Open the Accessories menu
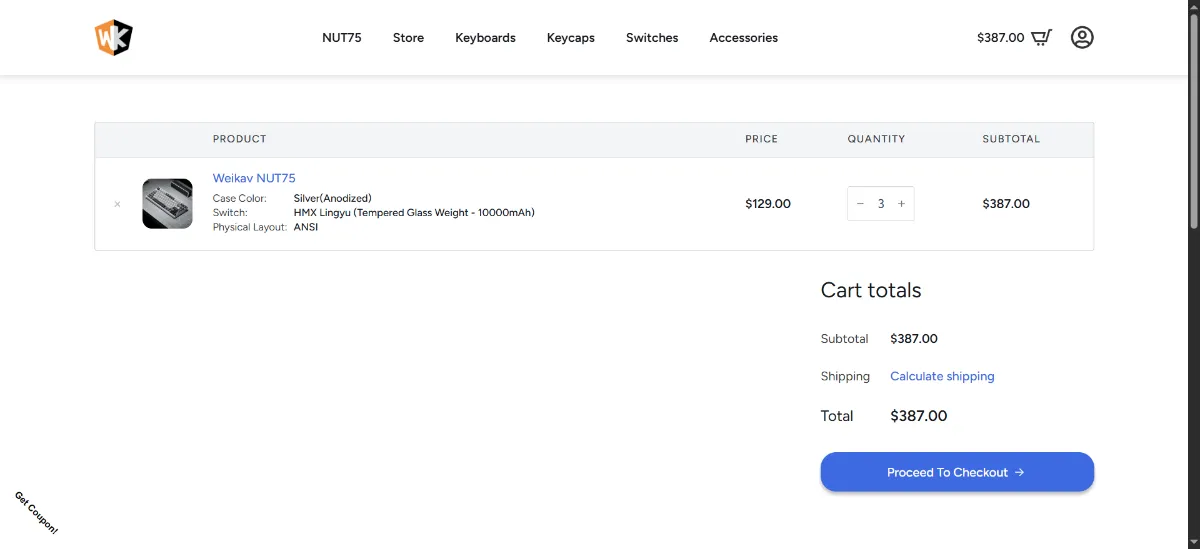Image resolution: width=1200 pixels, height=549 pixels. click(743, 38)
